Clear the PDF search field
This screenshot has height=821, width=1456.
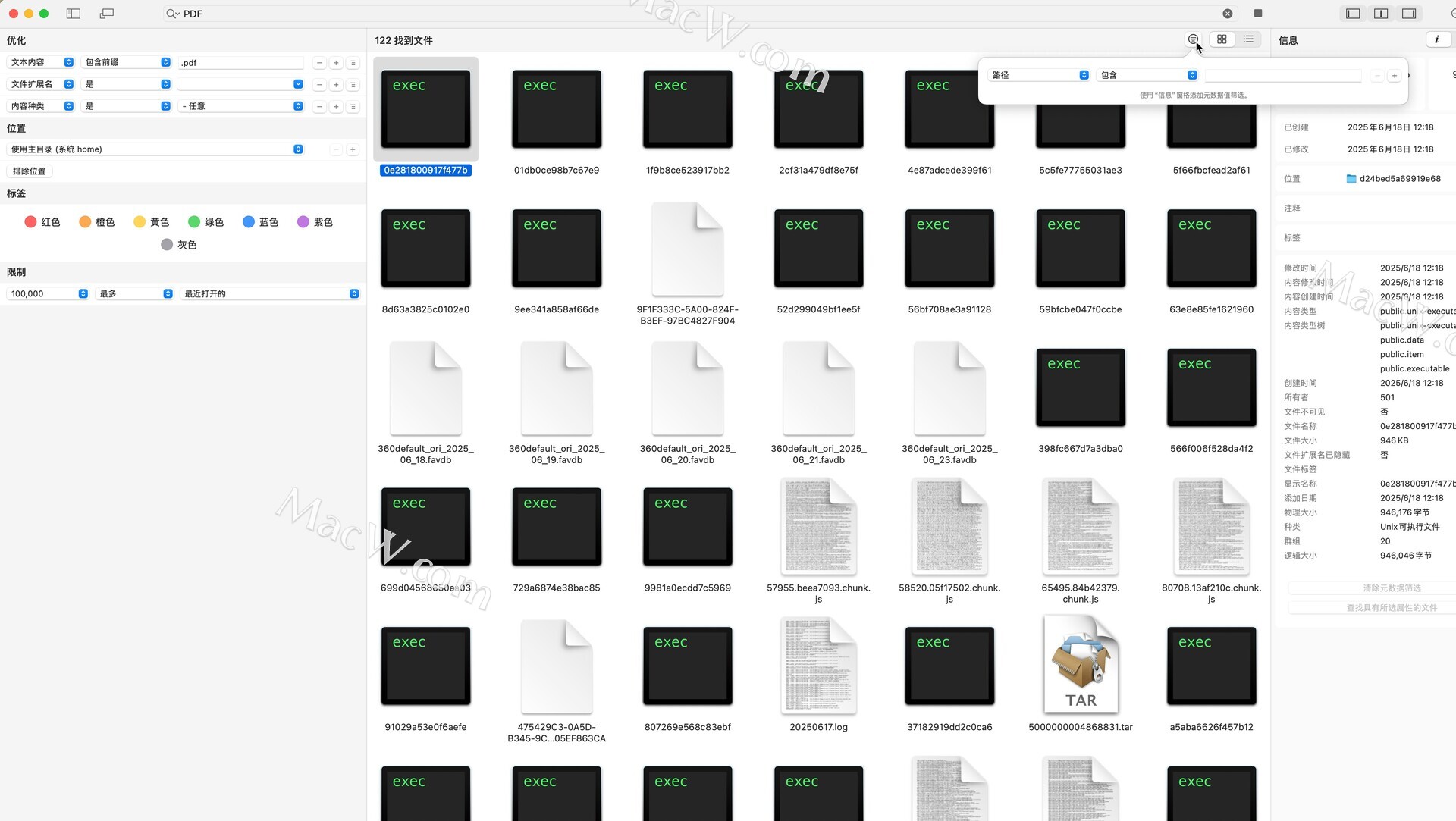pos(1227,14)
